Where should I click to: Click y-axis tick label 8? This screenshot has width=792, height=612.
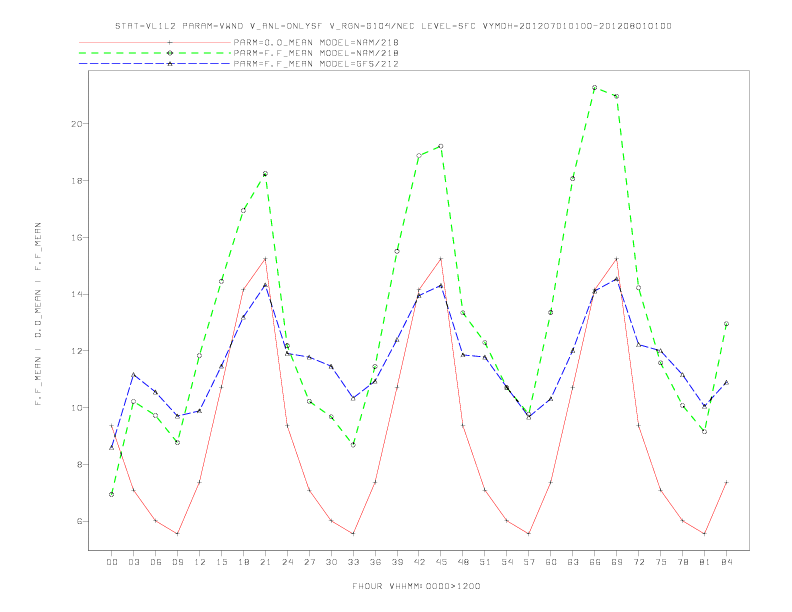[x=79, y=465]
